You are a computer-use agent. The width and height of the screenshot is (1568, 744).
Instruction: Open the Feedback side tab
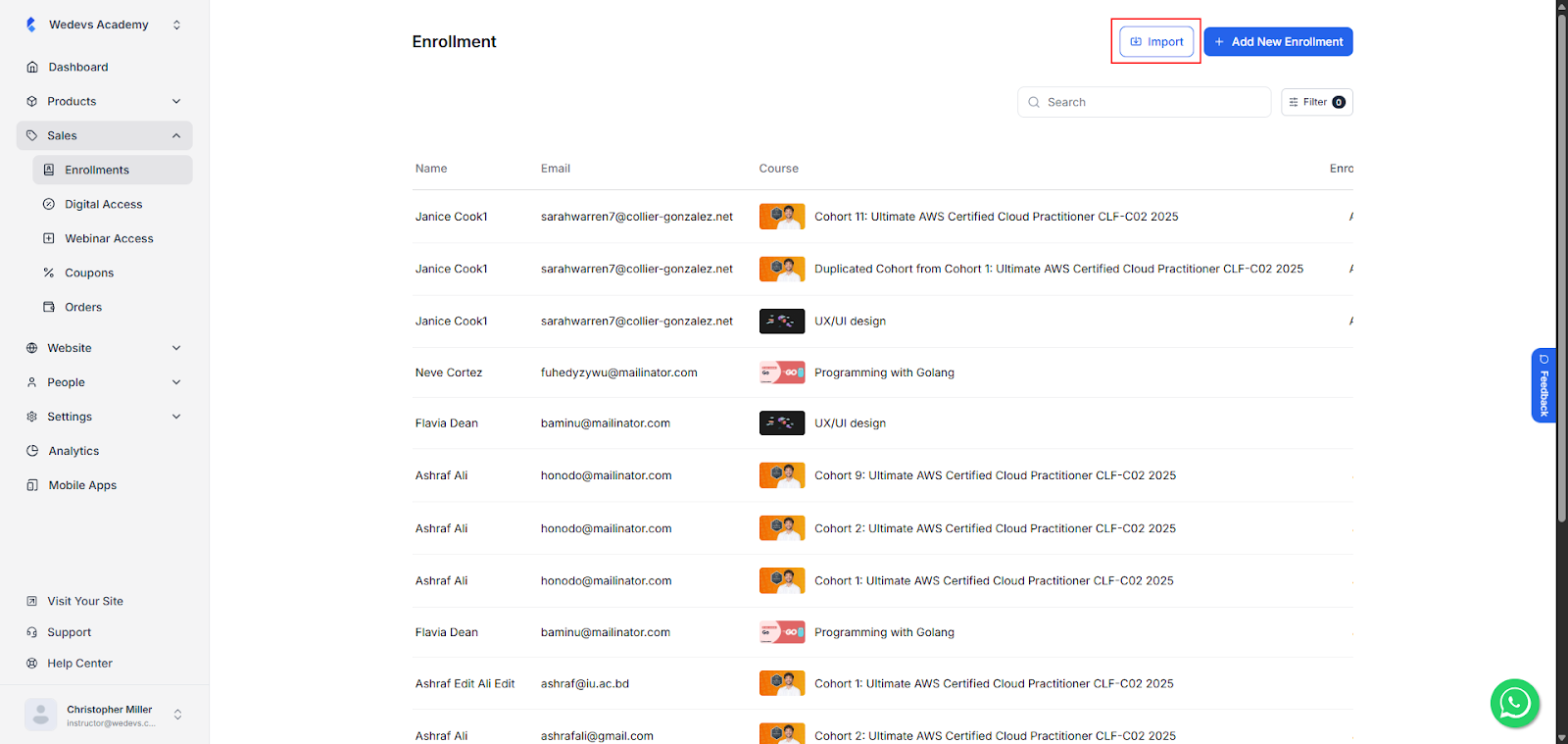click(x=1543, y=385)
